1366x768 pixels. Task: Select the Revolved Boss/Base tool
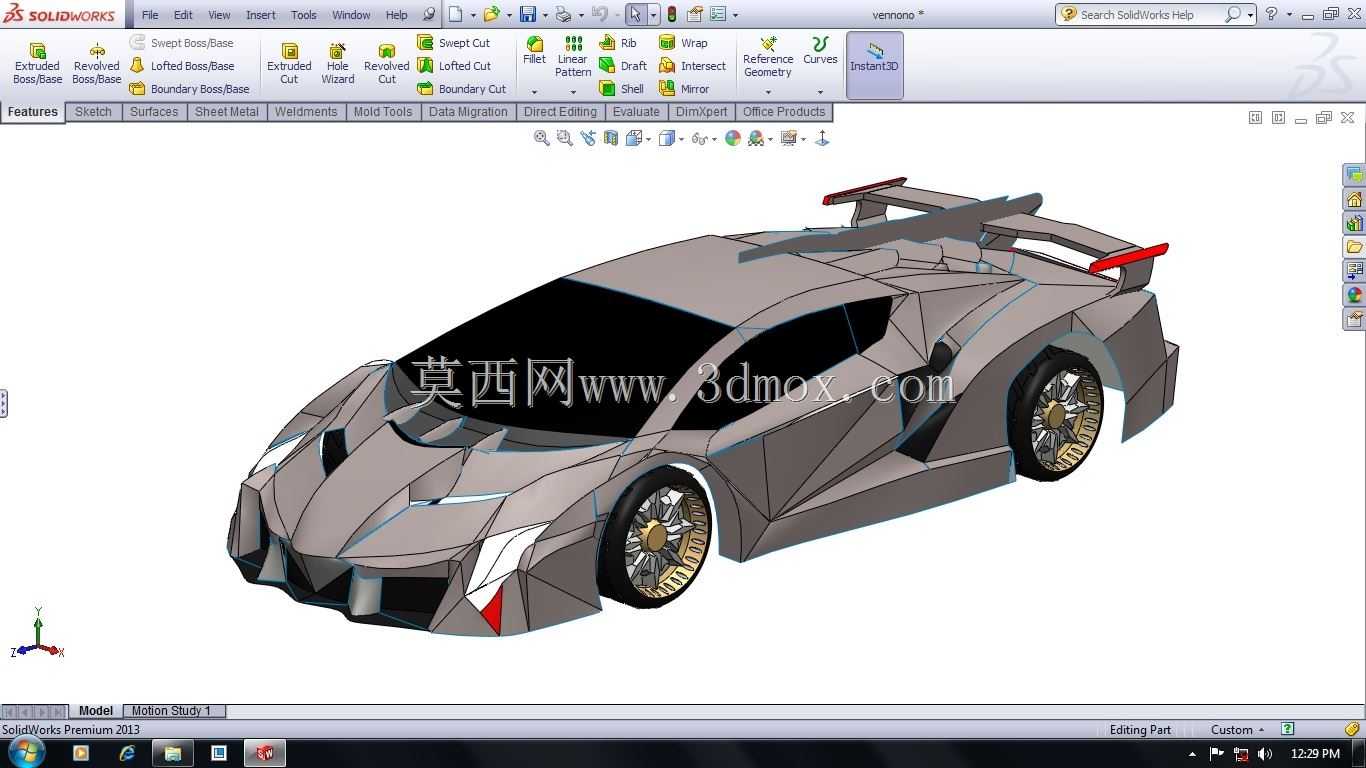point(97,63)
